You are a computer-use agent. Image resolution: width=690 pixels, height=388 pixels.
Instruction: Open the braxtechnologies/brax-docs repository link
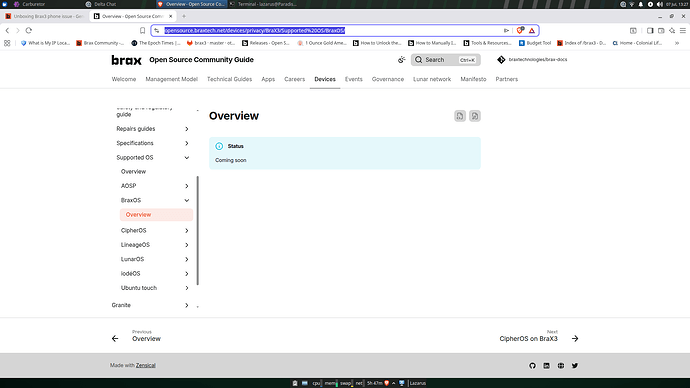point(532,59)
